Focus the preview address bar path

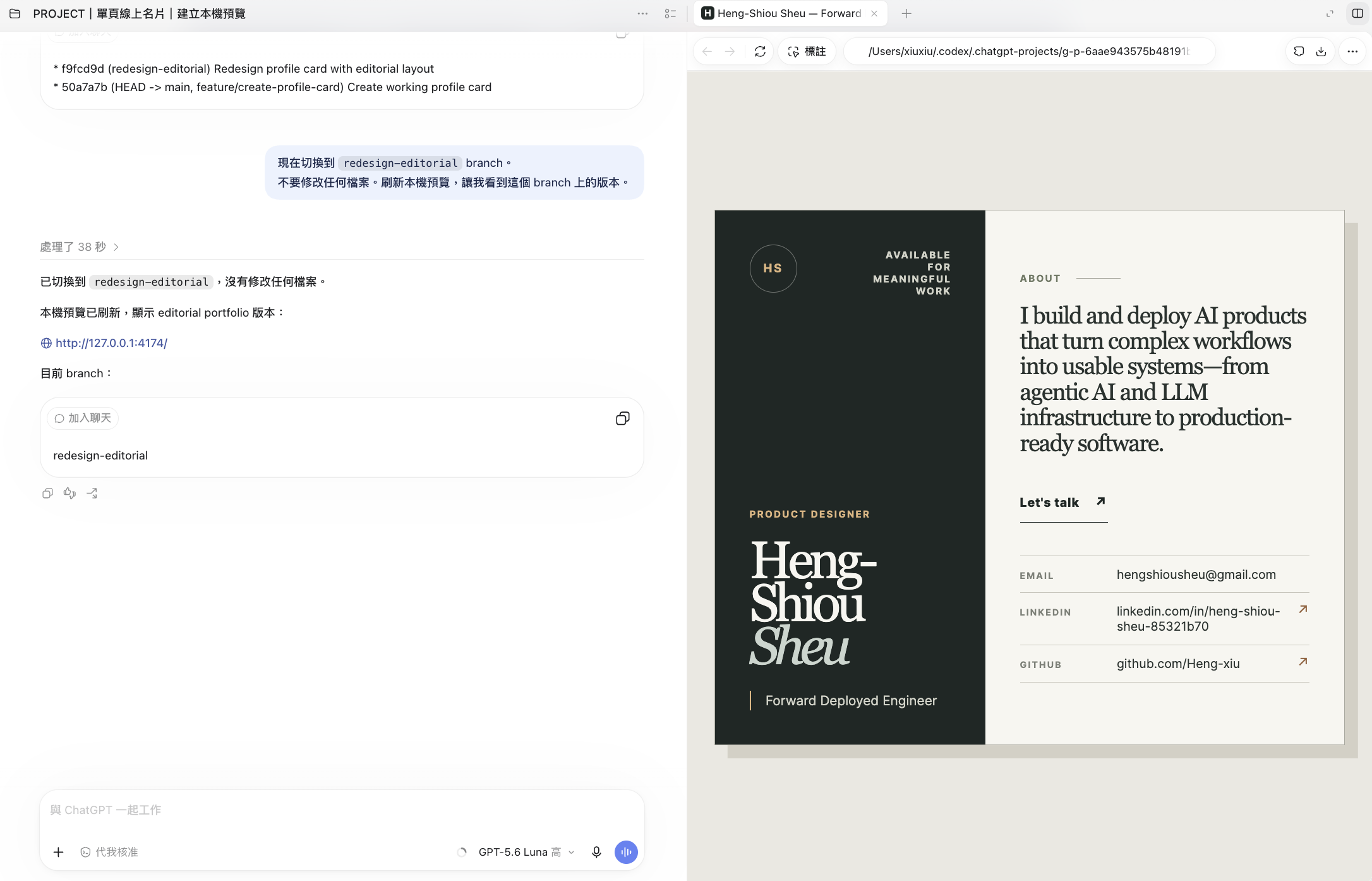click(x=1029, y=51)
